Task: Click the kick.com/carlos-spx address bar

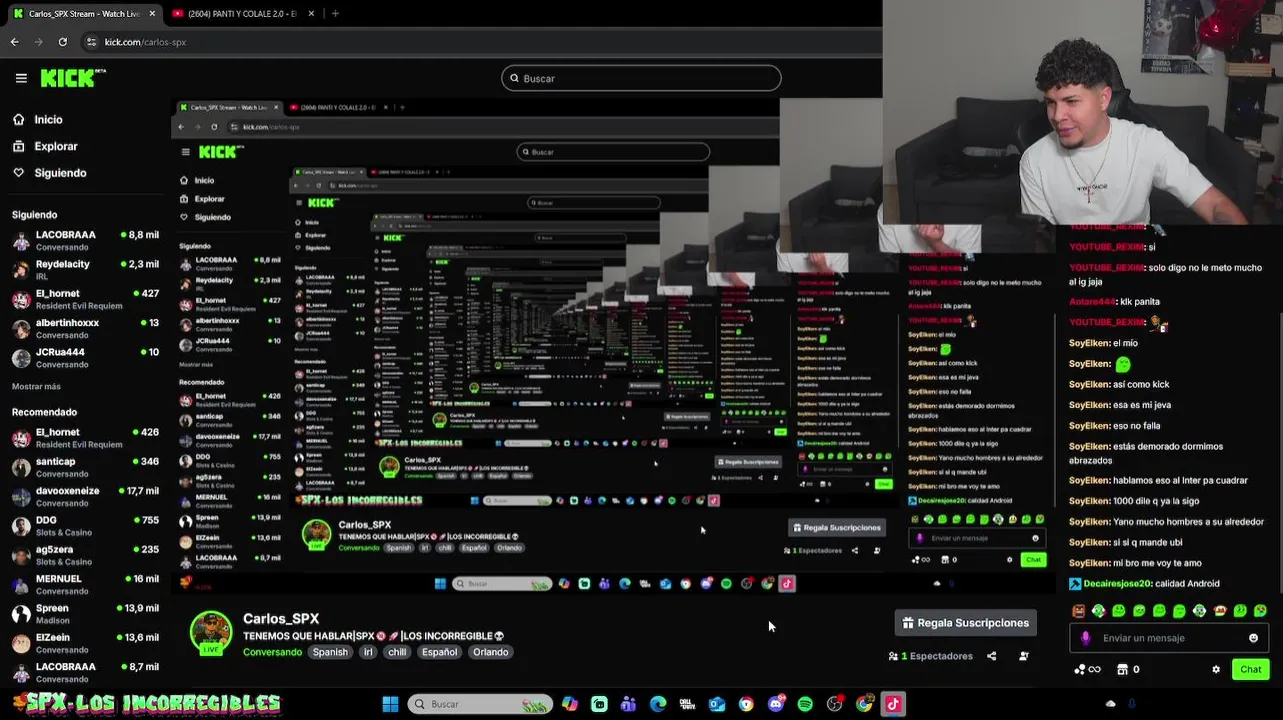Action: (145, 42)
